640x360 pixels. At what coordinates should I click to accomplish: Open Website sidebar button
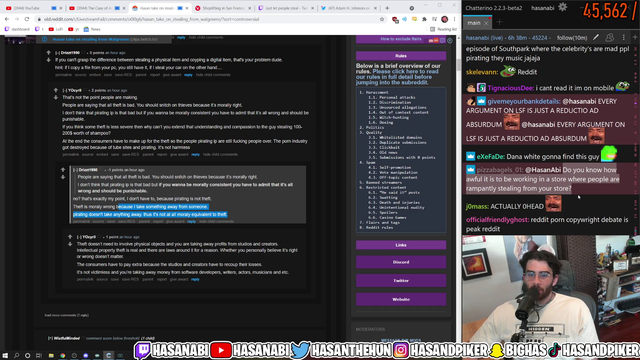tap(401, 300)
